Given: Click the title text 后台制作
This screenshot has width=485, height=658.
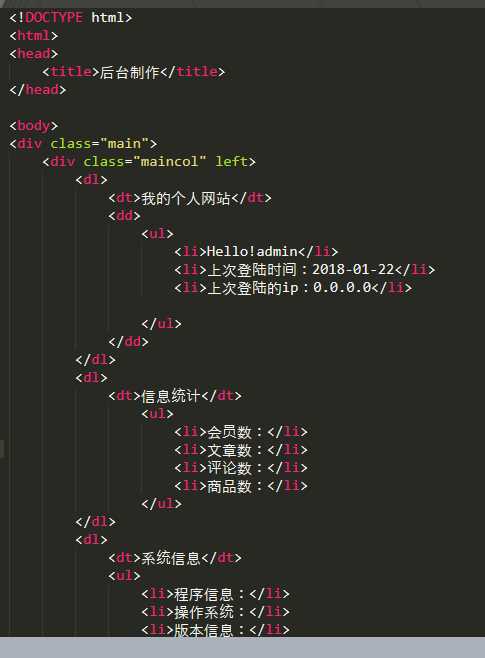Looking at the screenshot, I should point(130,72).
